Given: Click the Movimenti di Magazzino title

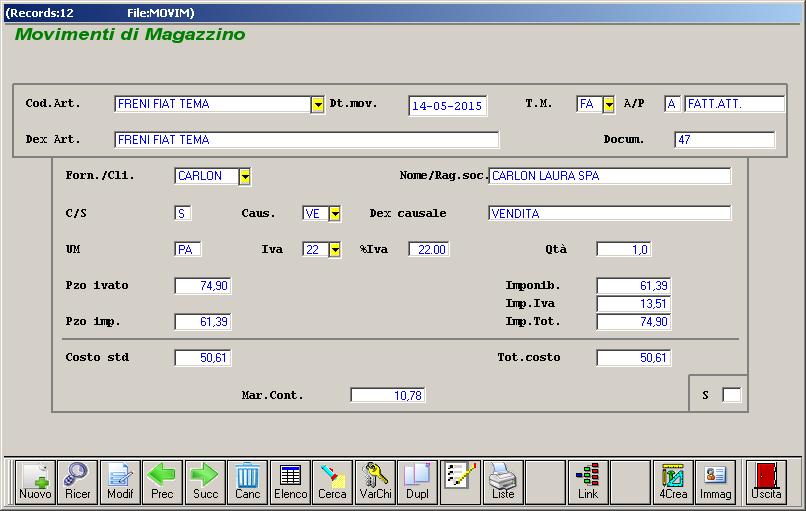Looking at the screenshot, I should [x=130, y=34].
